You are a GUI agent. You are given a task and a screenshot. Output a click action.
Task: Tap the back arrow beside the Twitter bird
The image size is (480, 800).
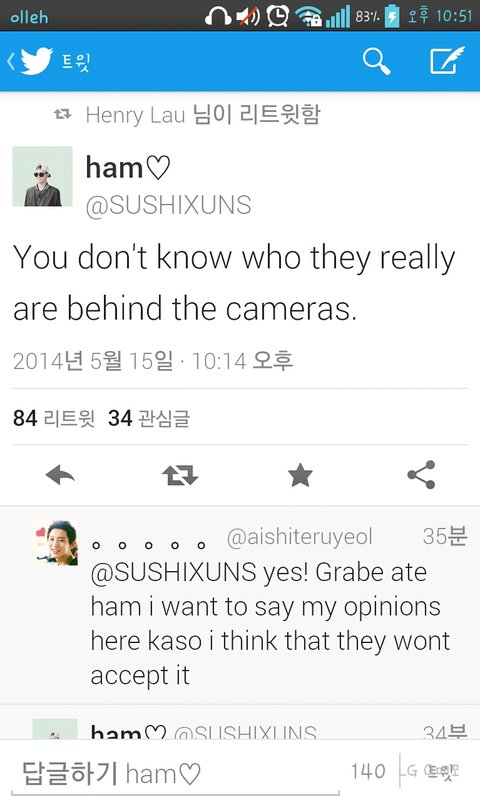[x=11, y=62]
